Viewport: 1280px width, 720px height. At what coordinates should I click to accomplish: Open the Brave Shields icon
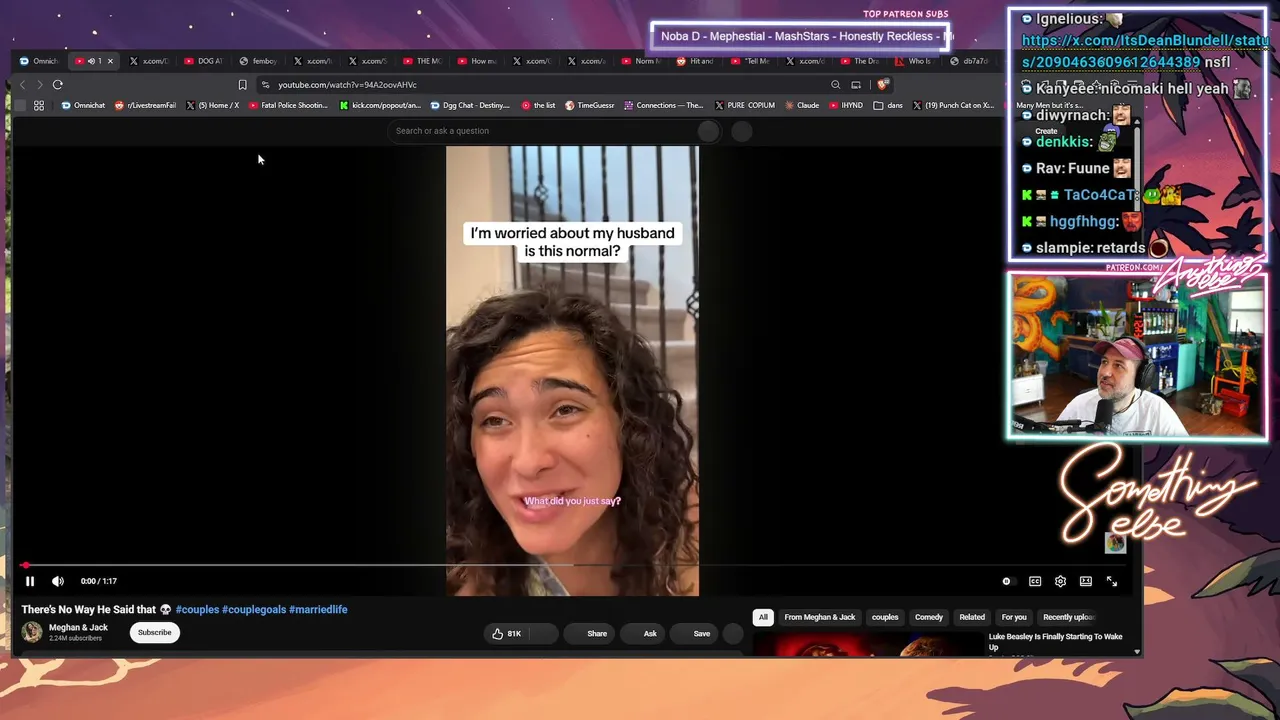[881, 85]
